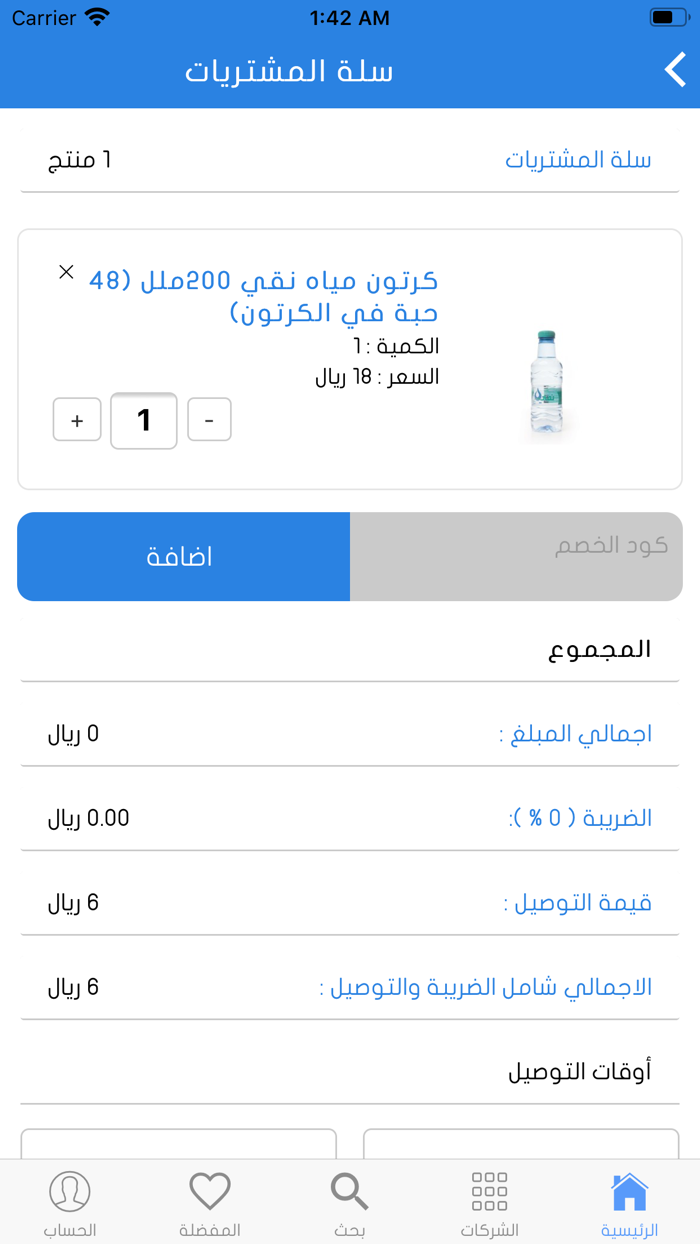
Task: Tap the back chevron in the header
Action: (x=674, y=70)
